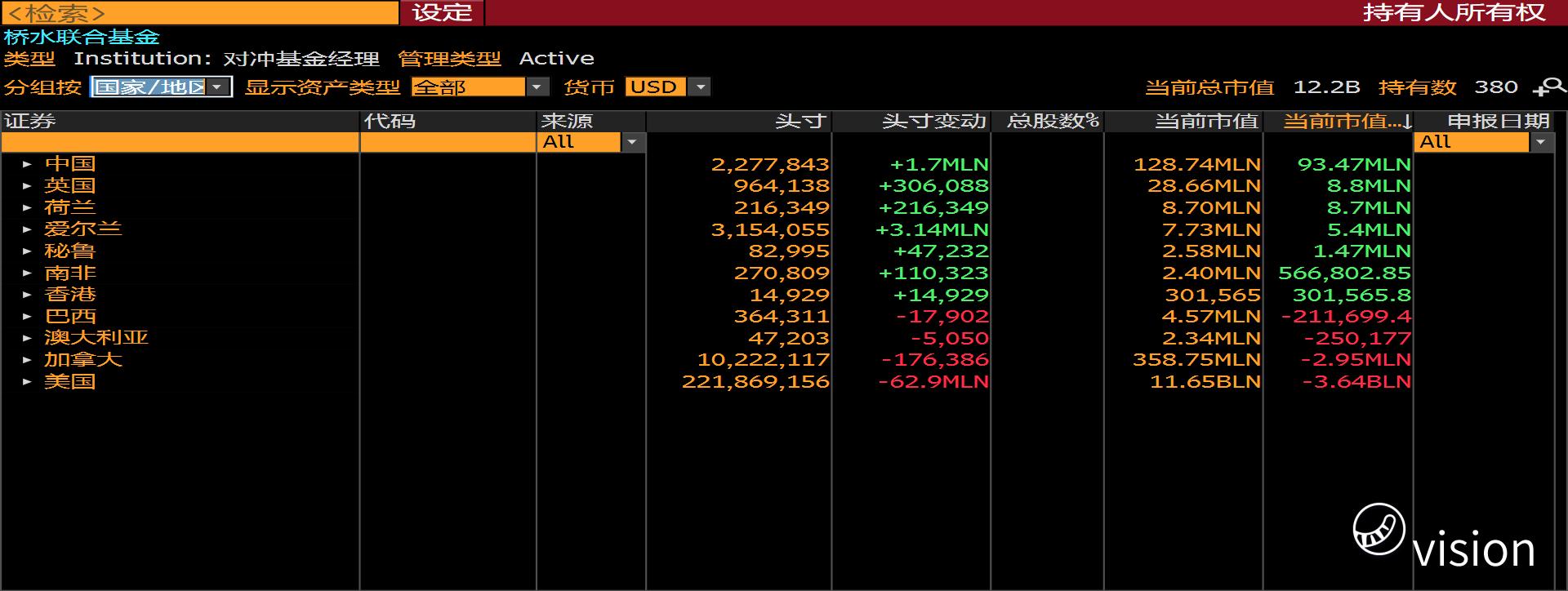Sort by the 申报日期 column header
Screen dimensions: 1568x591
[1484, 122]
